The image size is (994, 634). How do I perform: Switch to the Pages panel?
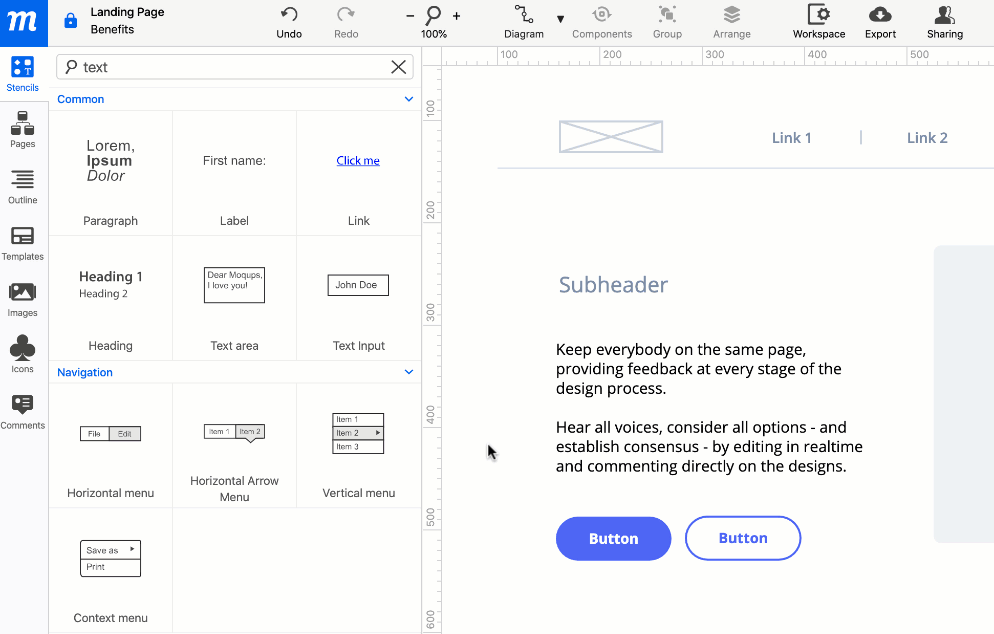click(23, 130)
